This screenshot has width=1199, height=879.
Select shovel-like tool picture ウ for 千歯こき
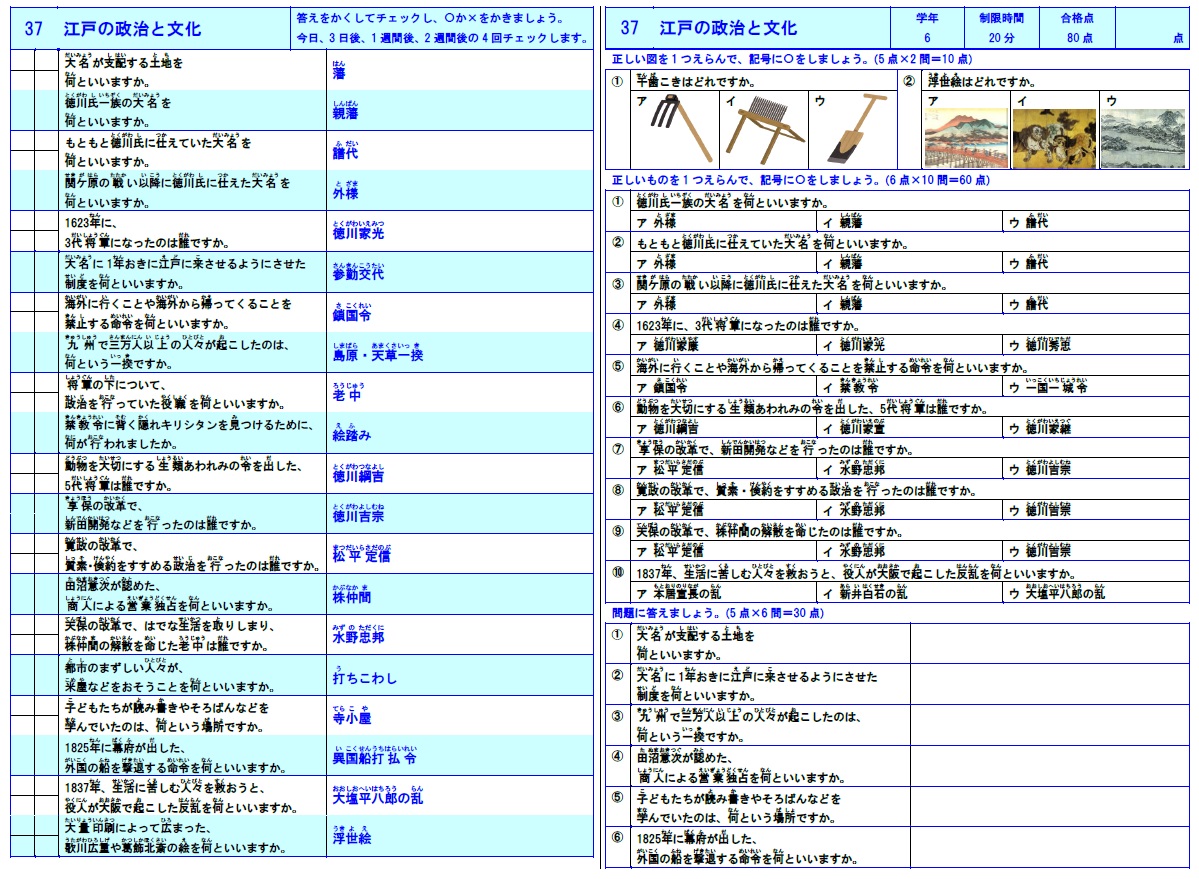coord(856,128)
